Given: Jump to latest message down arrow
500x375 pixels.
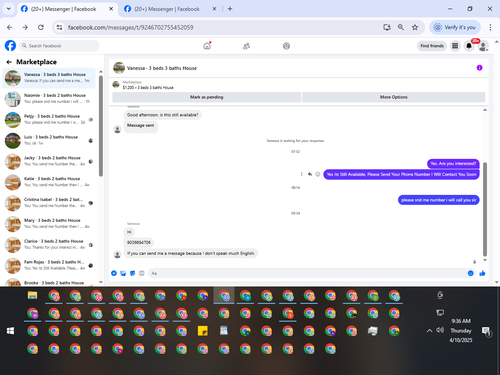Looking at the screenshot, I should tap(475, 262).
